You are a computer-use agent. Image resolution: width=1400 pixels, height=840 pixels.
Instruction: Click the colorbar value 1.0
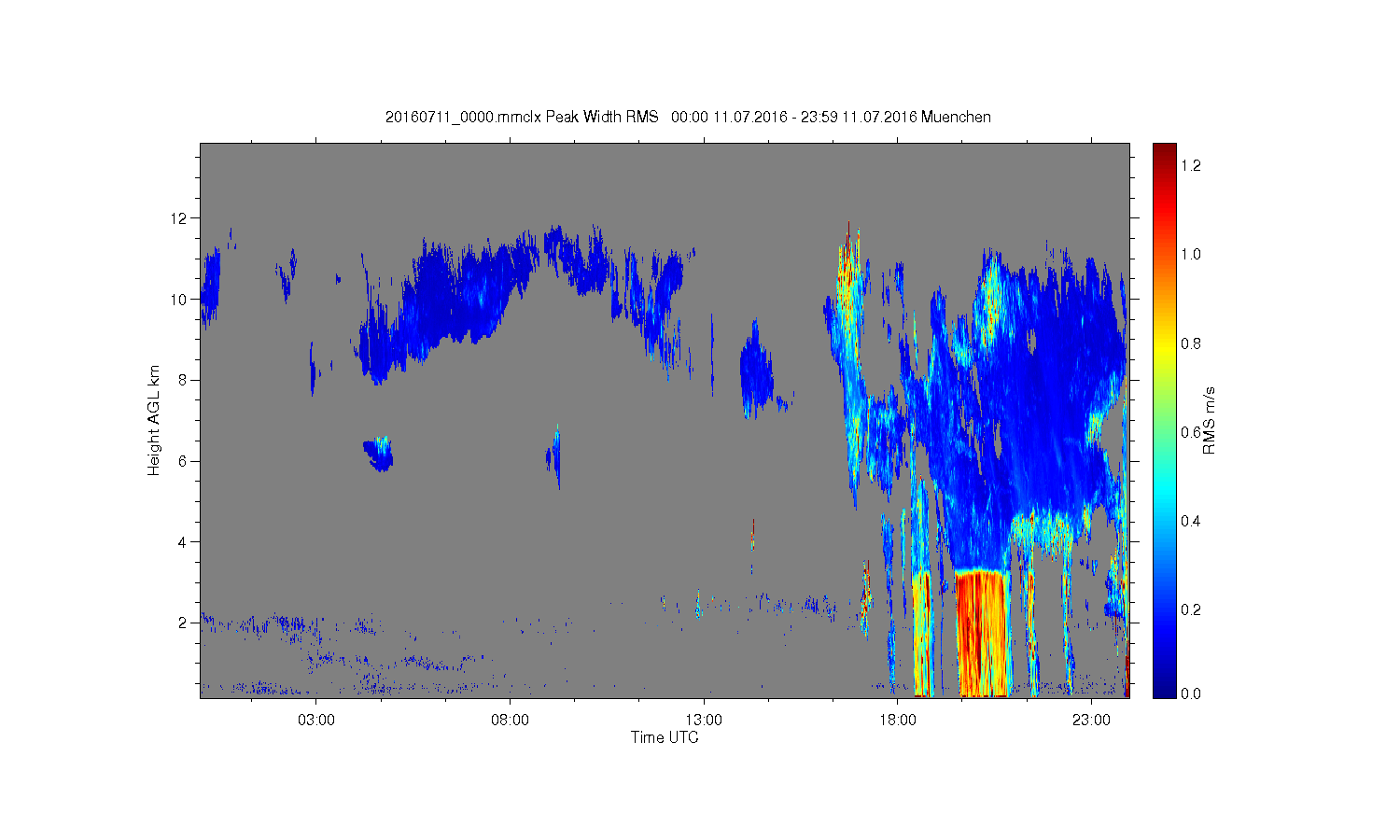[1190, 255]
